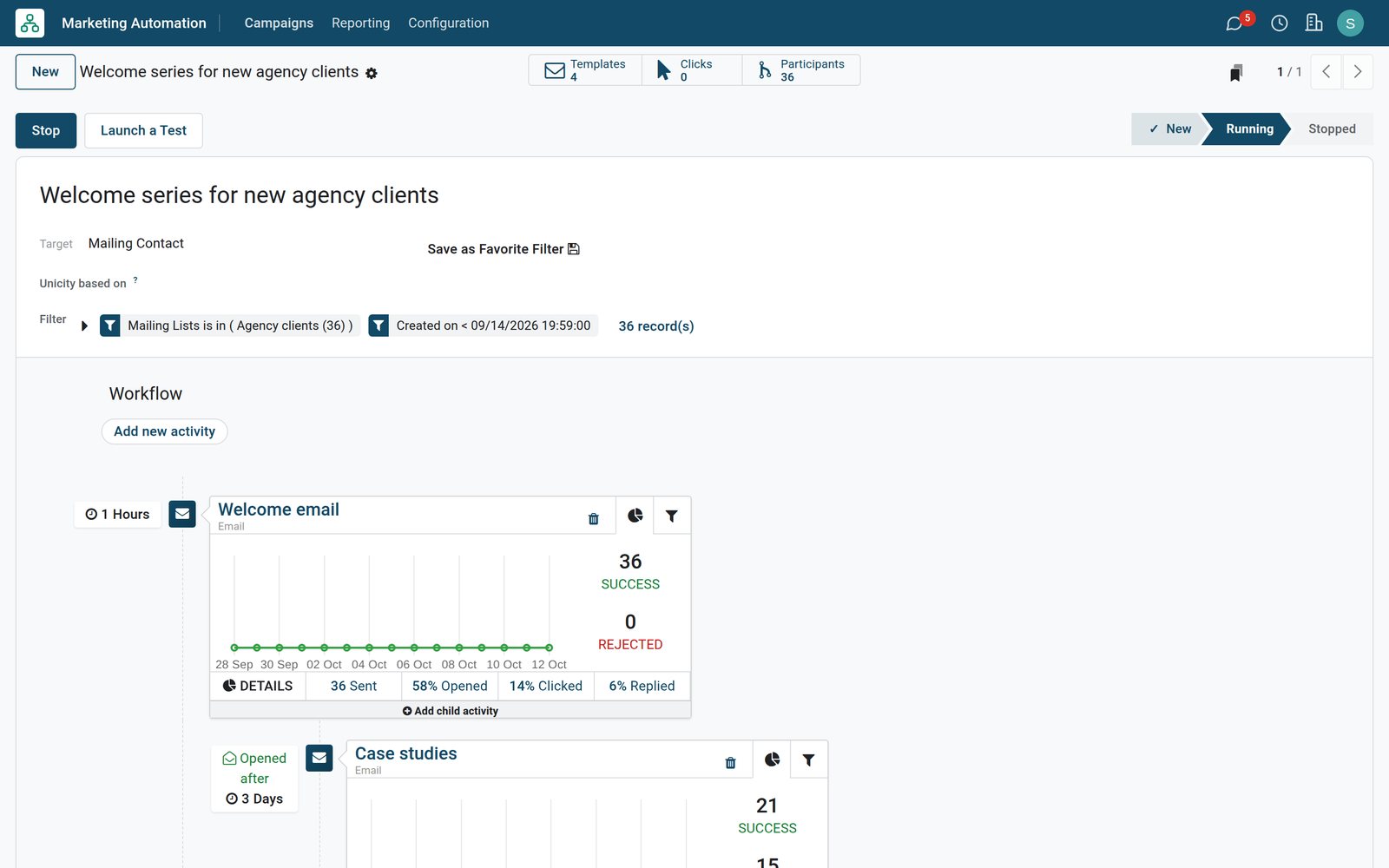The height and width of the screenshot is (868, 1389).
Task: Show the Welcome email filter tab
Action: click(672, 516)
